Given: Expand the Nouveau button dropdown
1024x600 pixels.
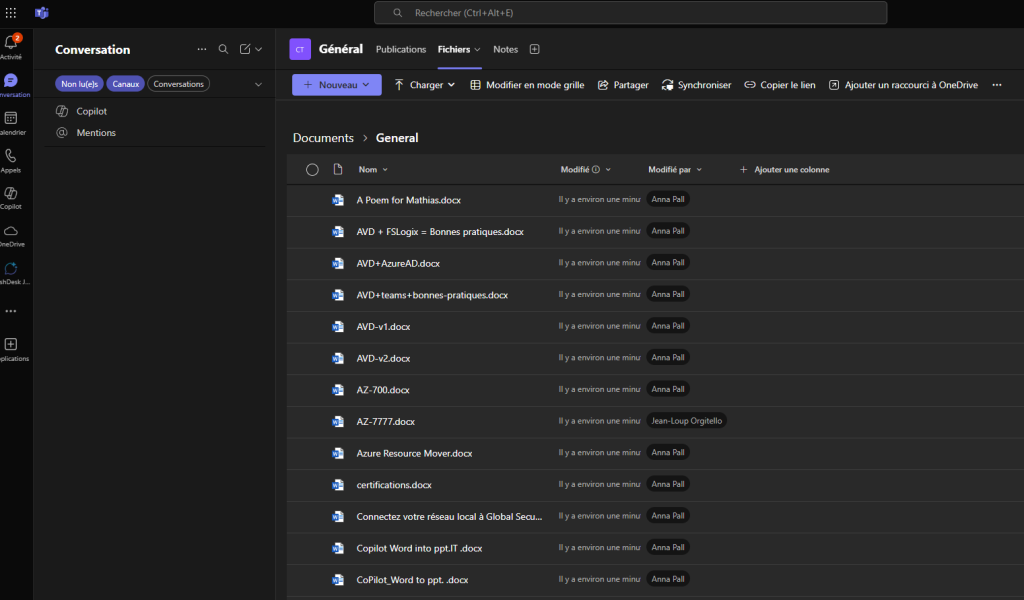Looking at the screenshot, I should tap(366, 85).
